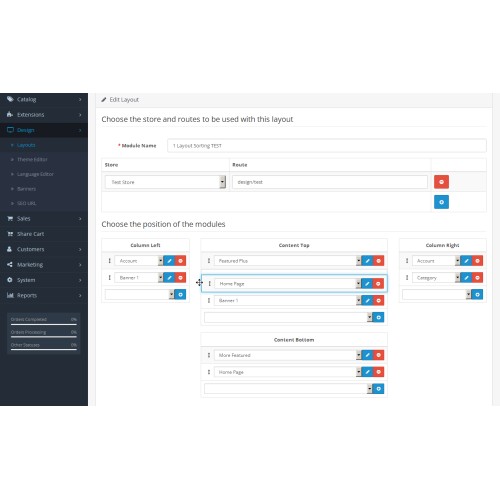The height and width of the screenshot is (500, 500).
Task: Expand the Catalog menu
Action: point(44,99)
